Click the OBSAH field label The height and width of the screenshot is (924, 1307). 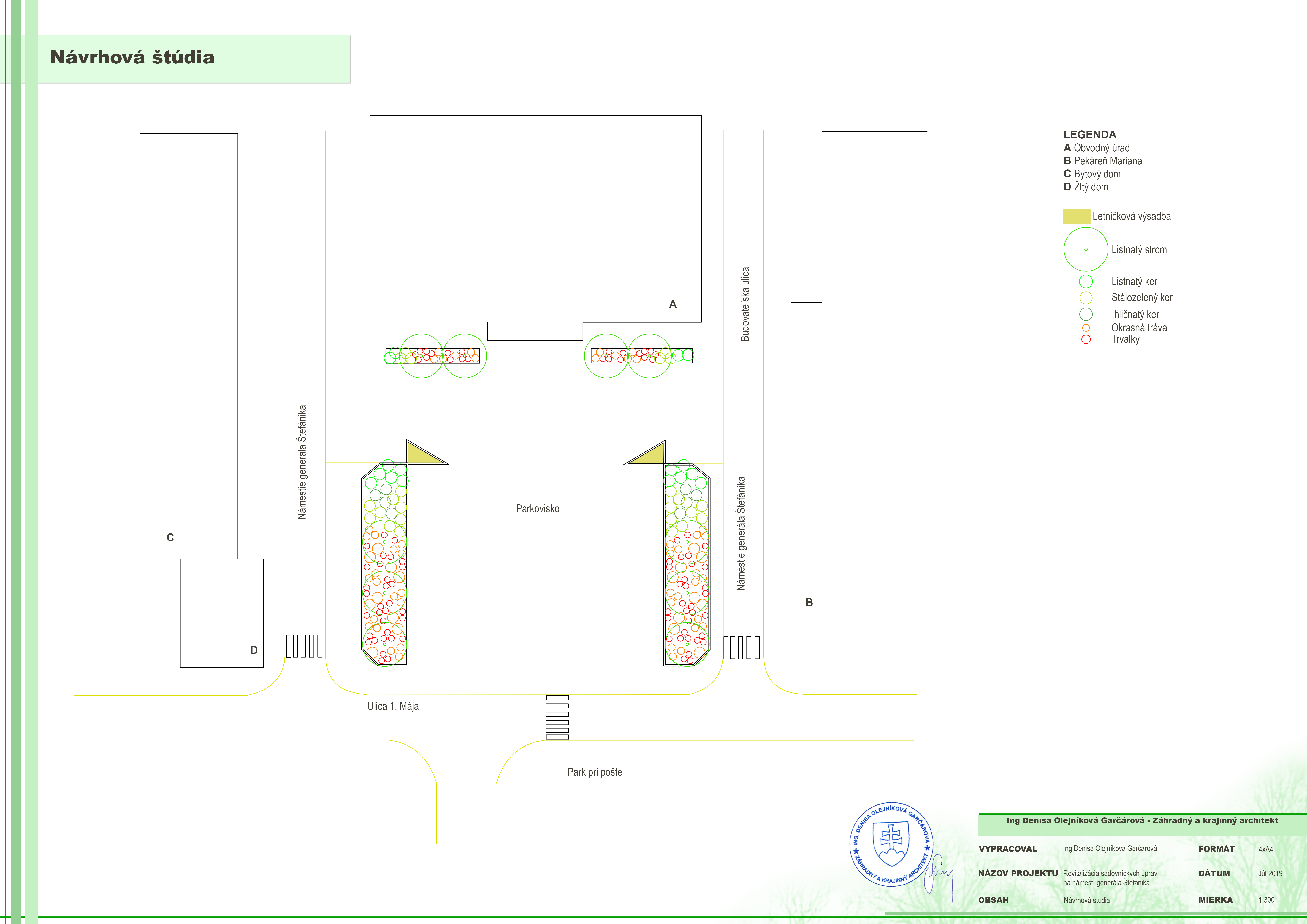(x=993, y=900)
